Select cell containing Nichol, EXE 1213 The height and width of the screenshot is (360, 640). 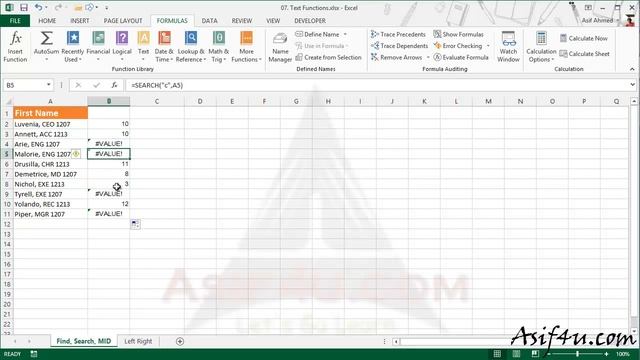pos(51,184)
